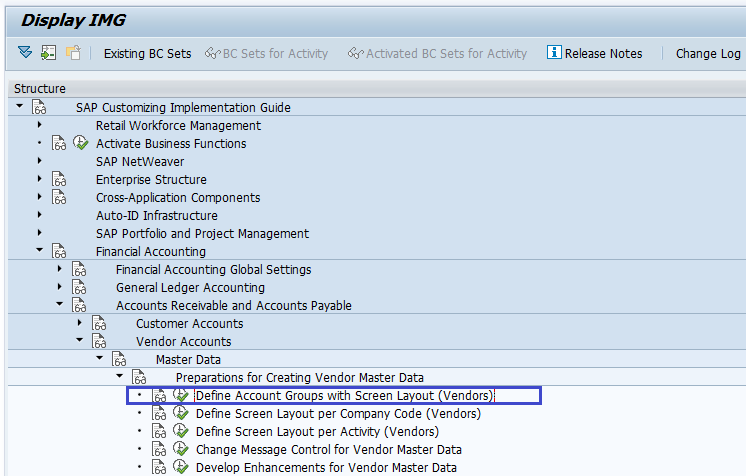The height and width of the screenshot is (476, 746).
Task: Collapse SAP Customizing Implementation Guide node
Action: (20, 106)
